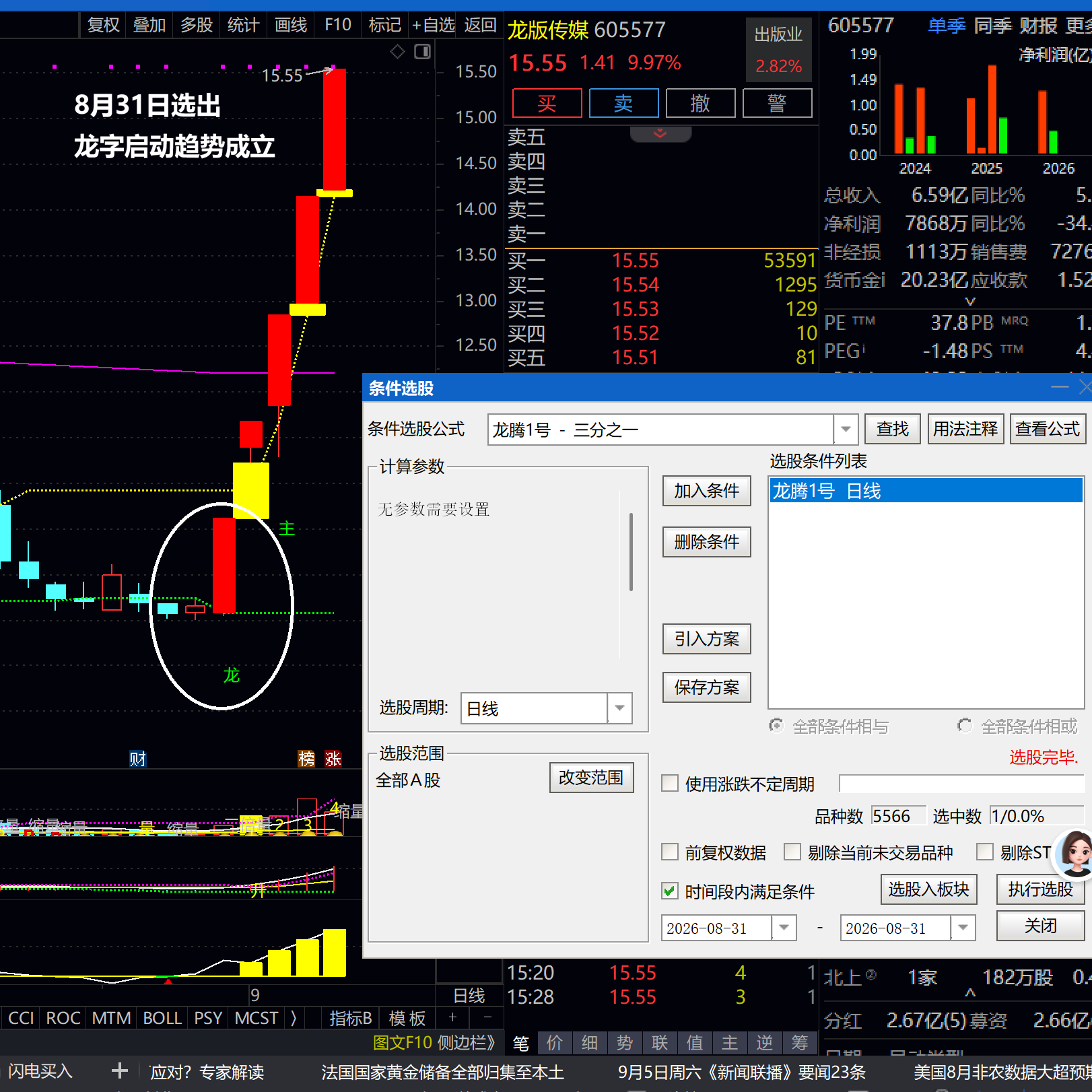Show more indicators with the arrow after MCST
The image size is (1092, 1092).
(294, 1017)
